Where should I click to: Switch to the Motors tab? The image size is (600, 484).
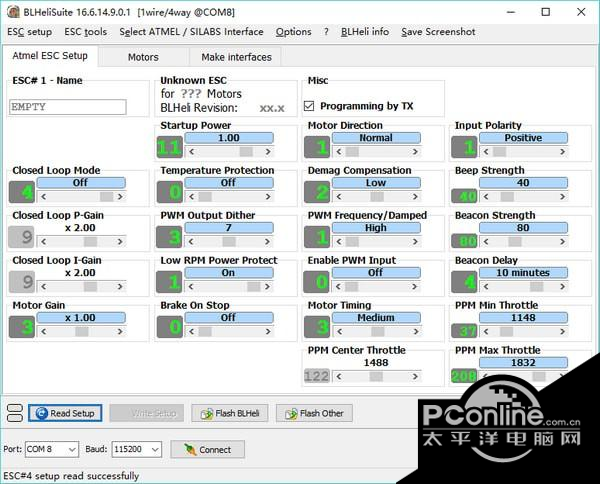(x=143, y=57)
